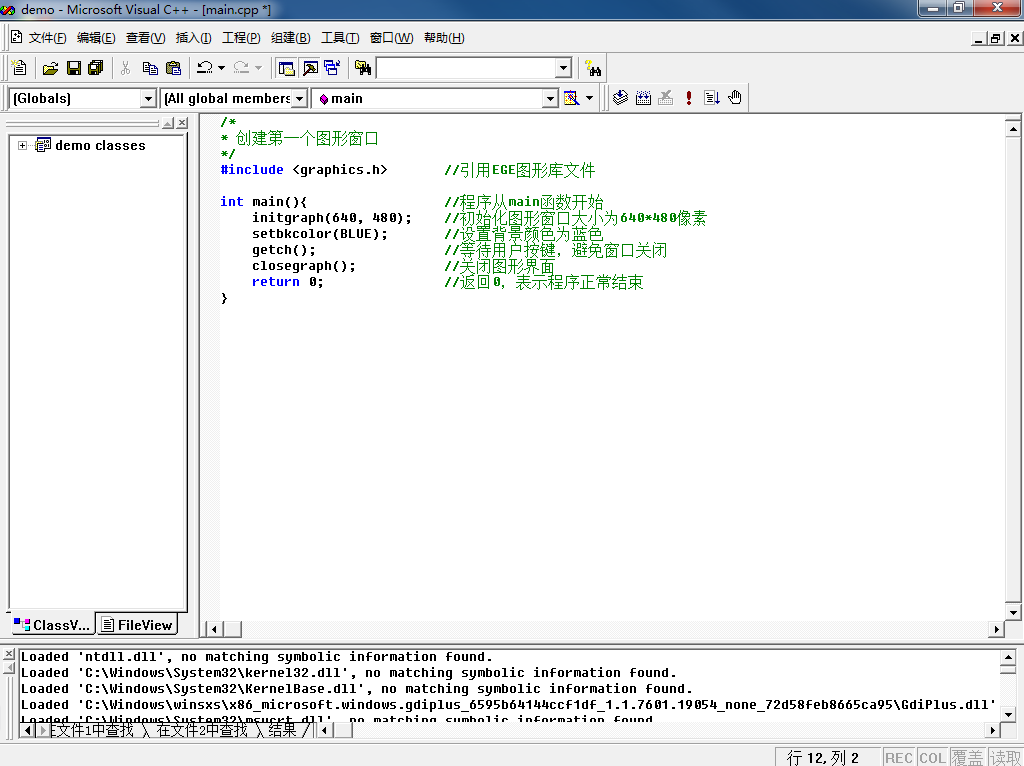Click the hand Insert Breakpoint icon
The height and width of the screenshot is (766, 1024).
coord(735,98)
